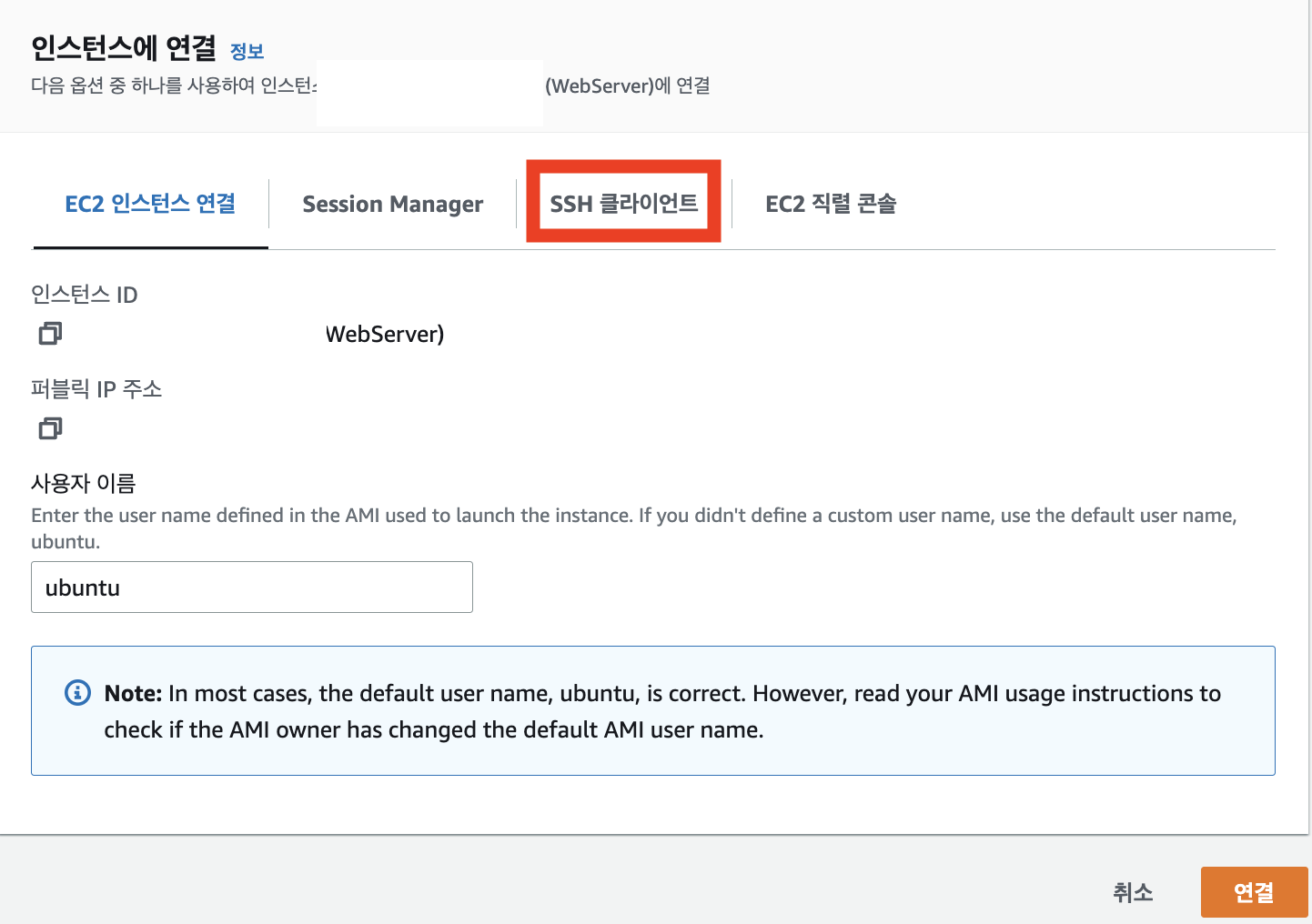Click the 연결 orange button
The height and width of the screenshot is (924, 1312).
(x=1254, y=892)
